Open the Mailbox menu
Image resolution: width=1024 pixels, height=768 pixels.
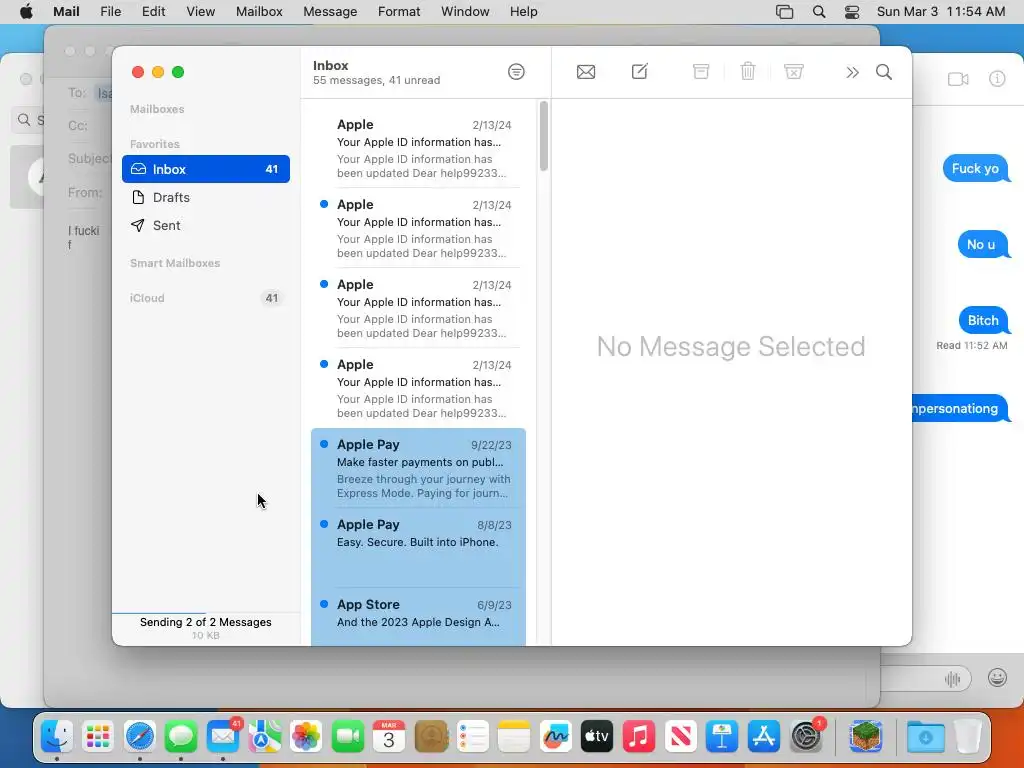click(x=259, y=12)
